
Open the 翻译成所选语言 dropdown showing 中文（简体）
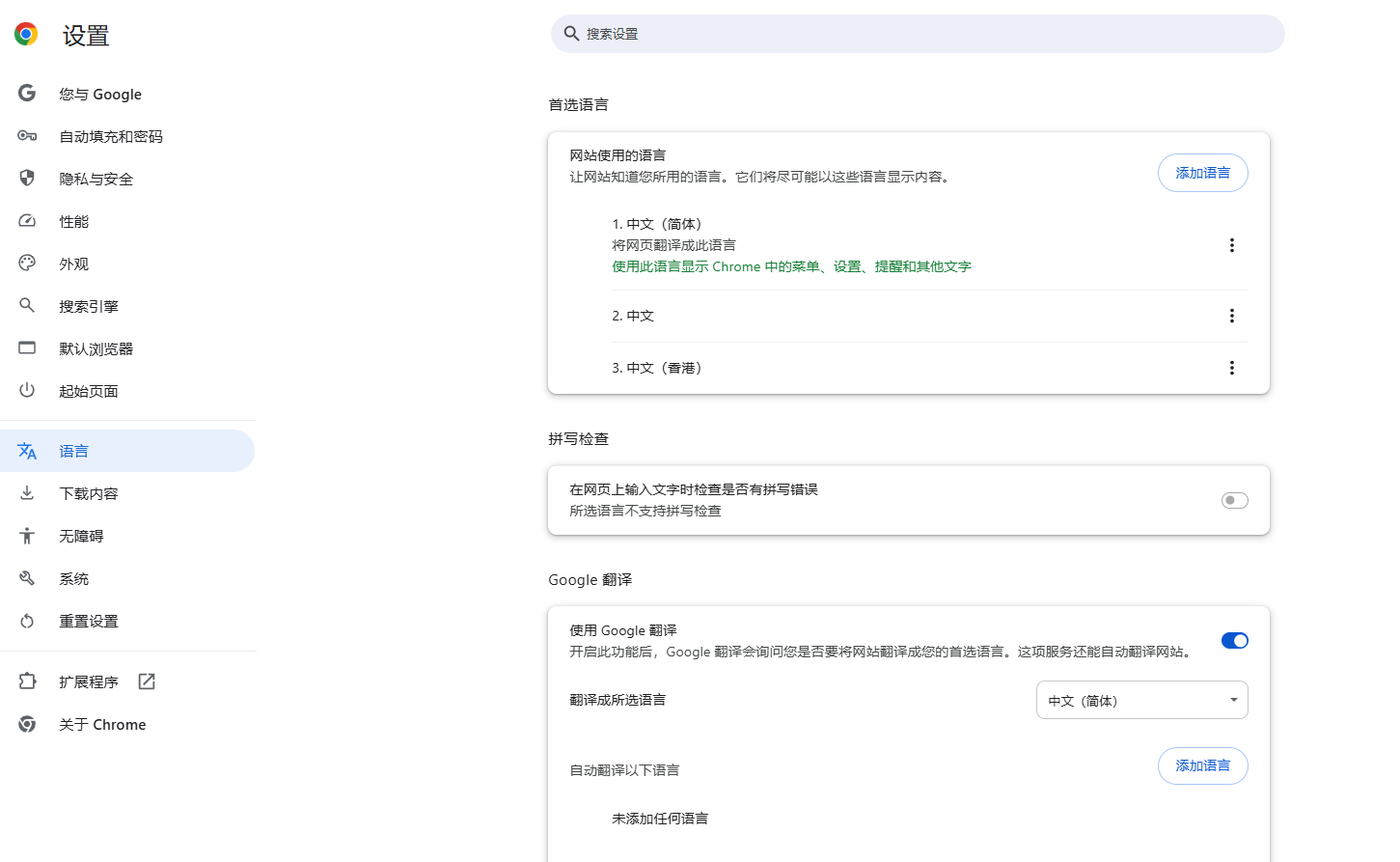pos(1142,700)
